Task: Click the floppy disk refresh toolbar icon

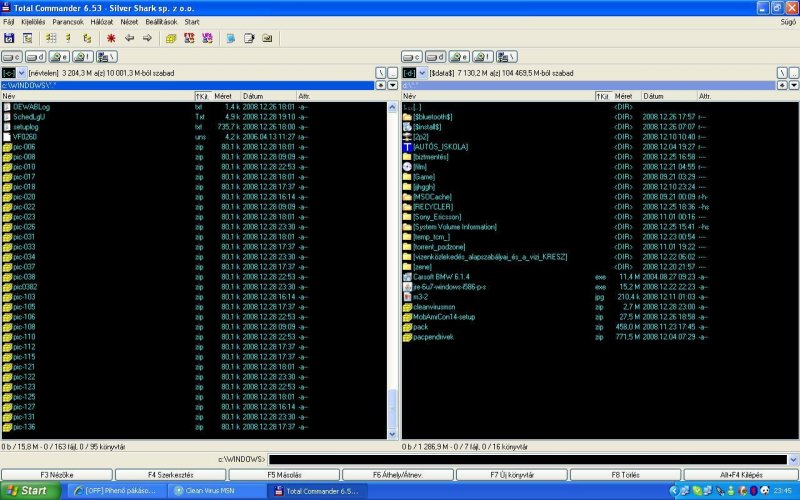Action: coord(9,38)
